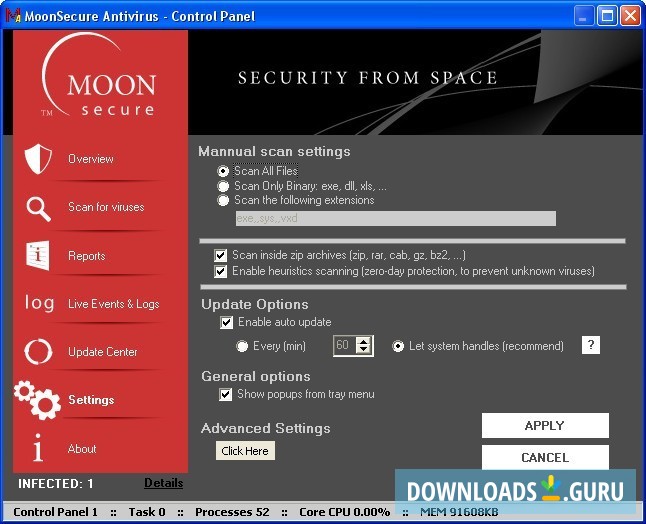Close the MoonSecure Control Panel window
This screenshot has height=524, width=646.
631,16
